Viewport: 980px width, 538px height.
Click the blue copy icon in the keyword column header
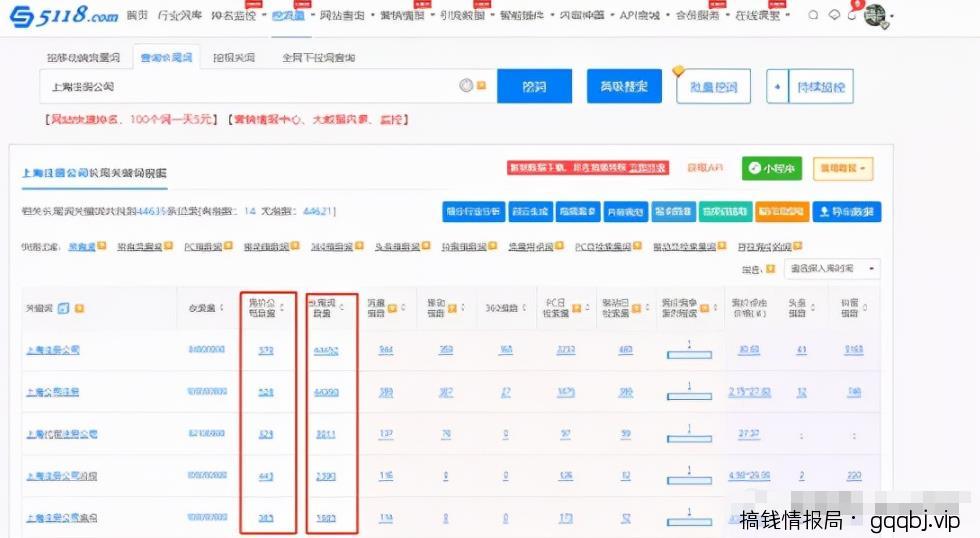tap(64, 308)
